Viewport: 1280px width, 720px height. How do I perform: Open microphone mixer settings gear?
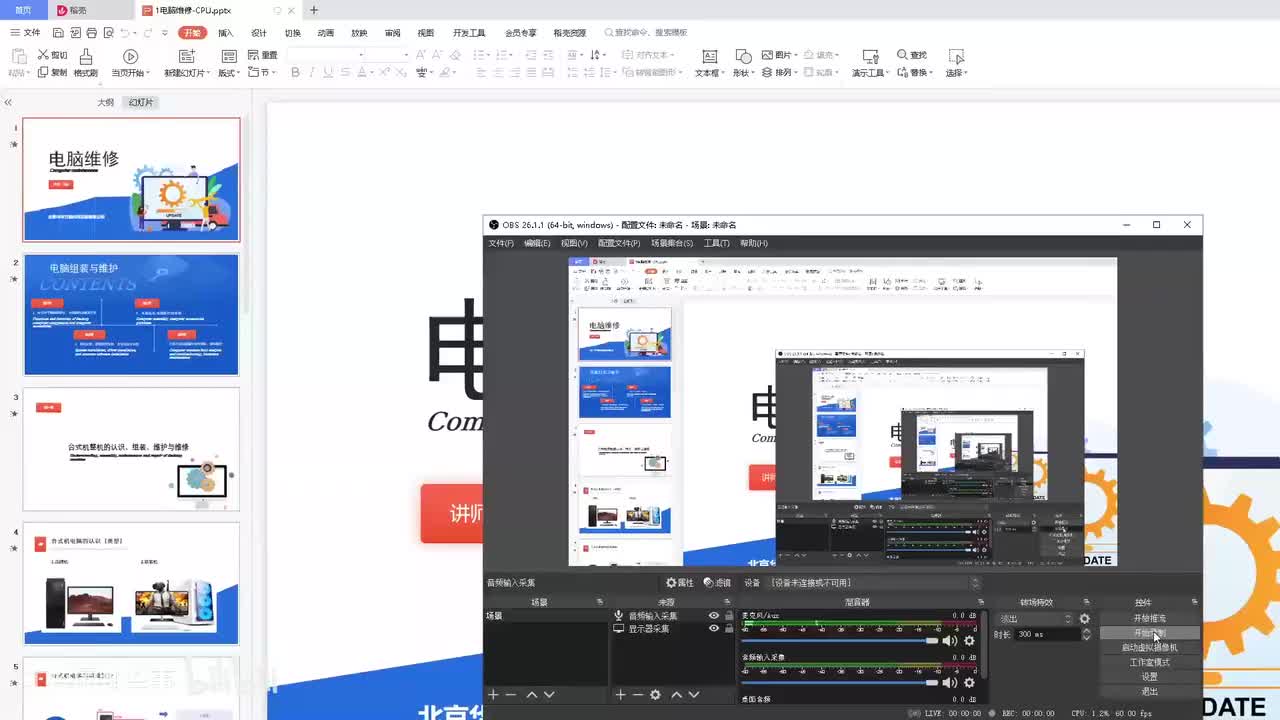[969, 641]
